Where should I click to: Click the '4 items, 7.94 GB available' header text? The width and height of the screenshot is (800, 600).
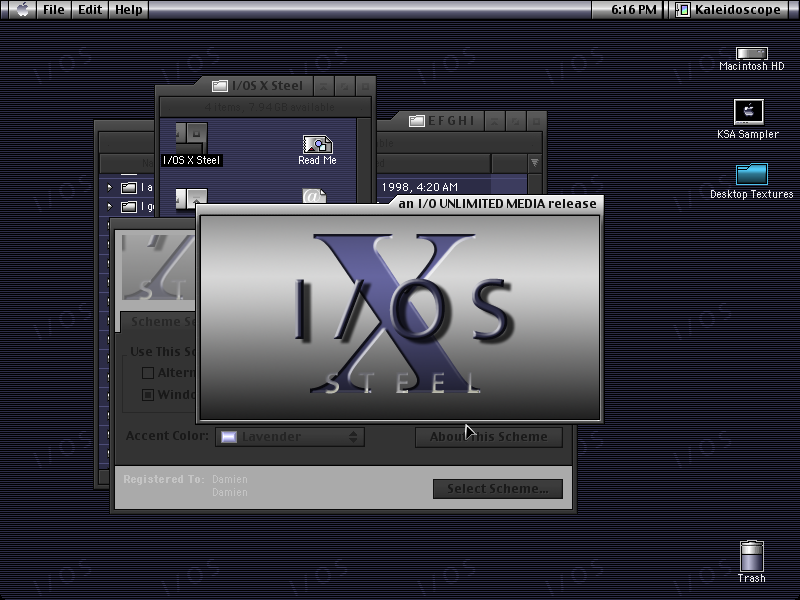pos(269,107)
